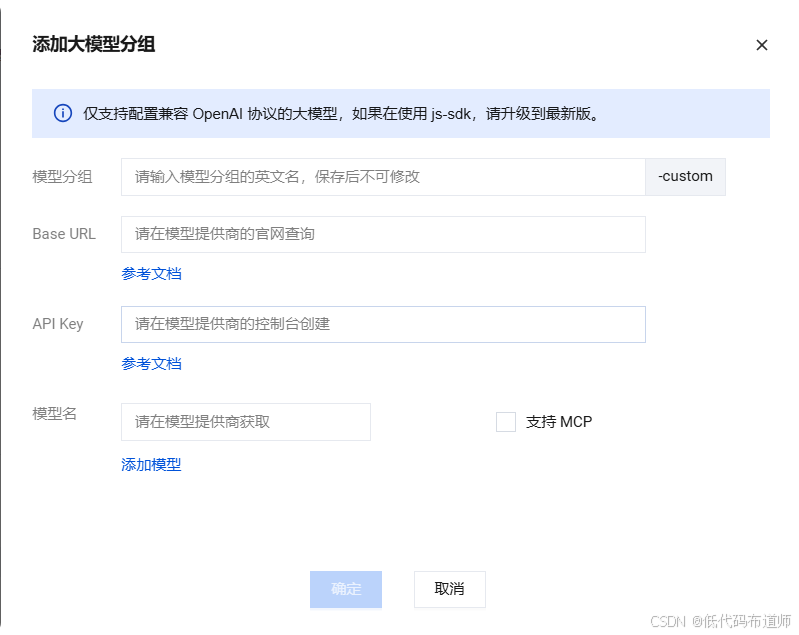Cancel the dialog with 取消 button
This screenshot has width=799, height=635.
tap(449, 589)
